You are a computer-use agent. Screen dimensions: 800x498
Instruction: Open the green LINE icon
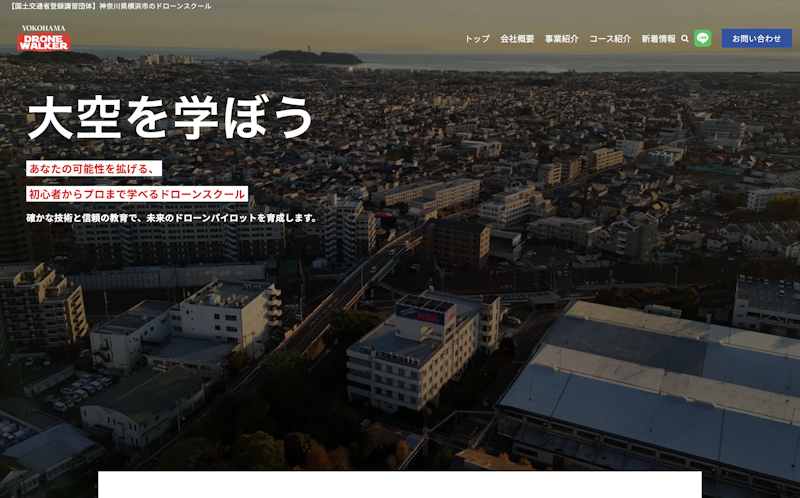click(x=703, y=38)
